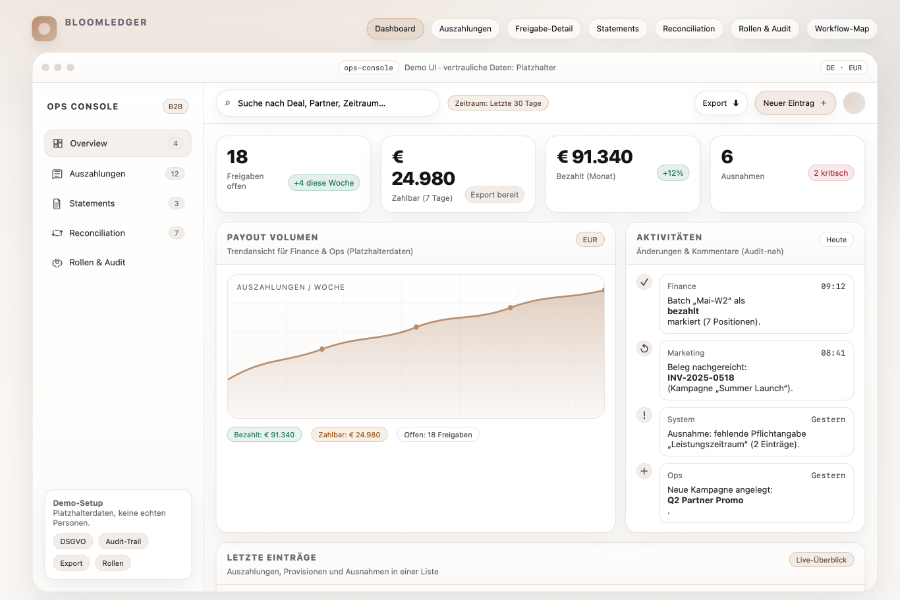Focus the search field for Deal, Partner, Zeitraum

328,103
